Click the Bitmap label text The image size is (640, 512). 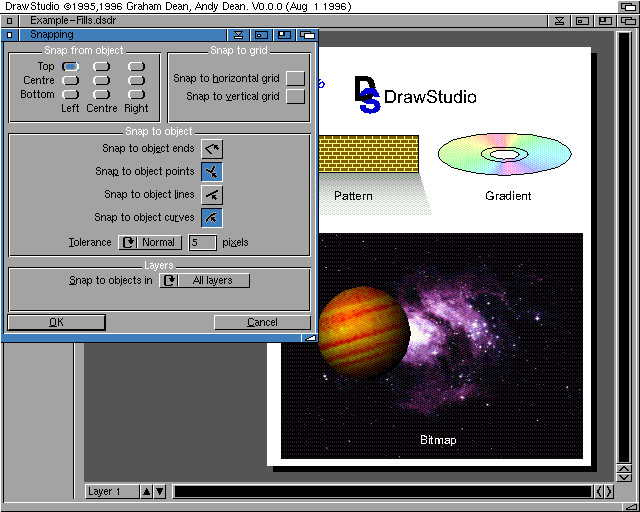[438, 440]
